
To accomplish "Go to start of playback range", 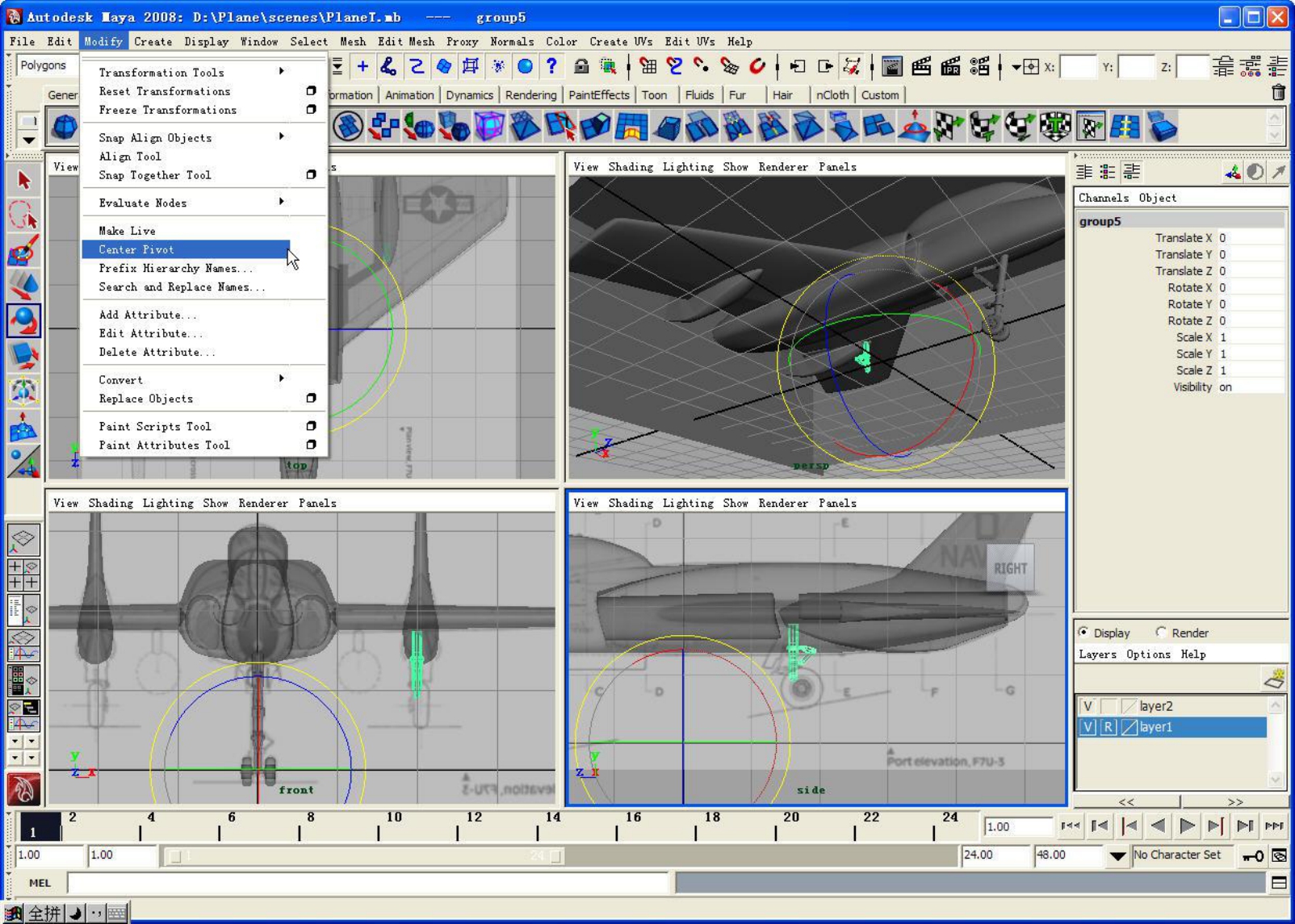I will pos(1071,826).
